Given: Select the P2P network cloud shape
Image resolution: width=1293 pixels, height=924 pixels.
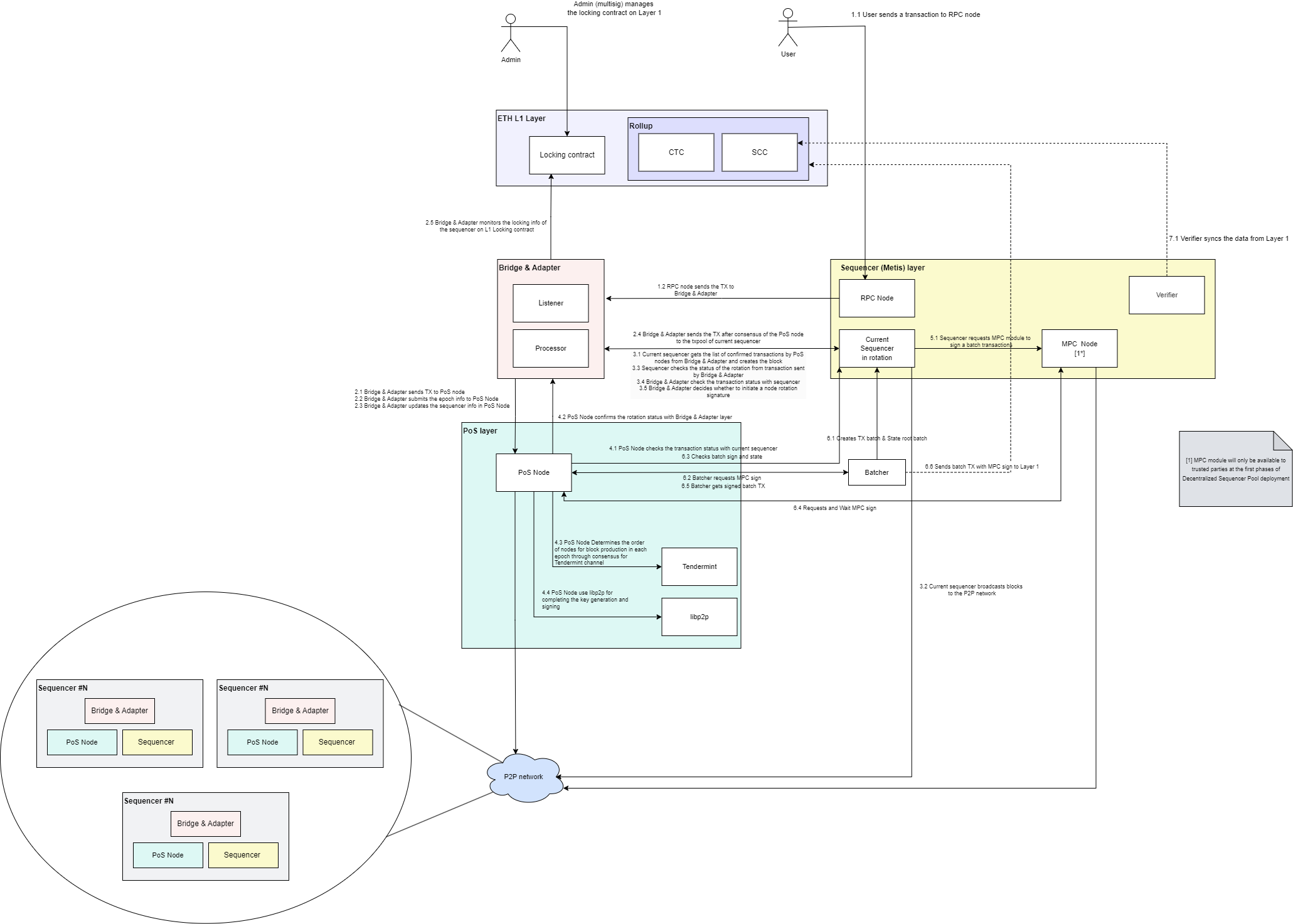Looking at the screenshot, I should [x=524, y=777].
